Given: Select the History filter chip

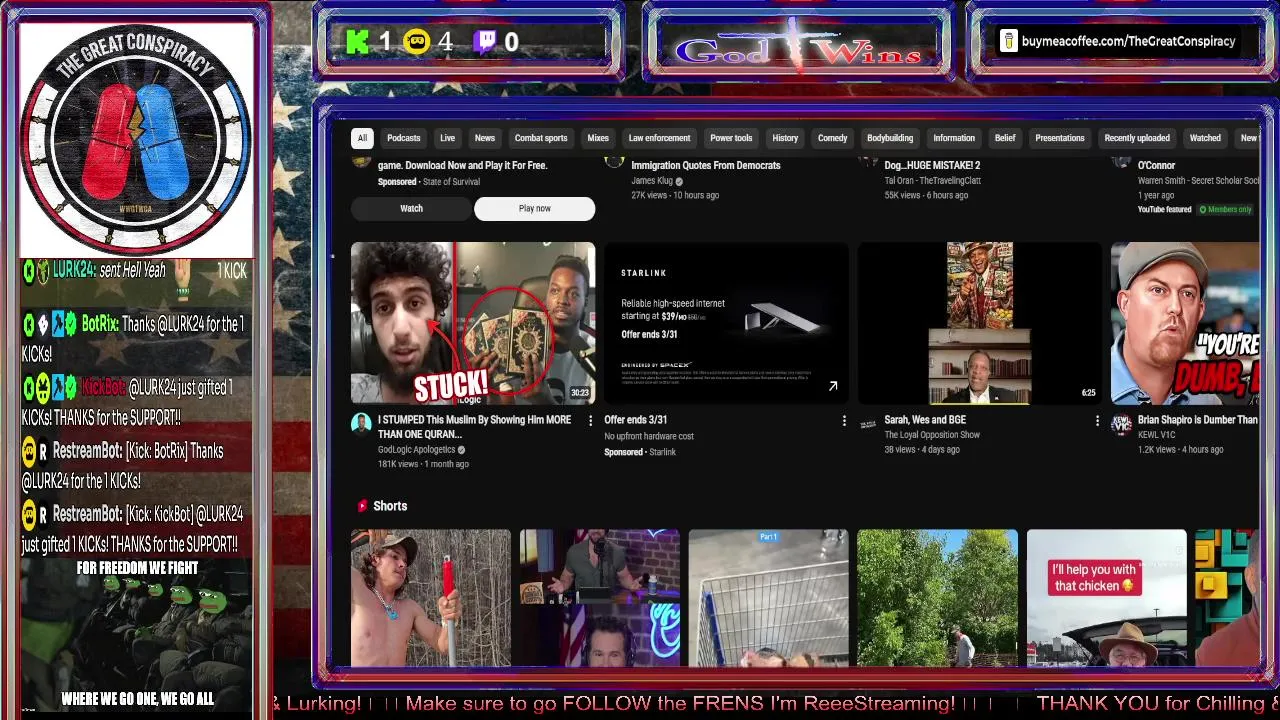Looking at the screenshot, I should [x=785, y=138].
